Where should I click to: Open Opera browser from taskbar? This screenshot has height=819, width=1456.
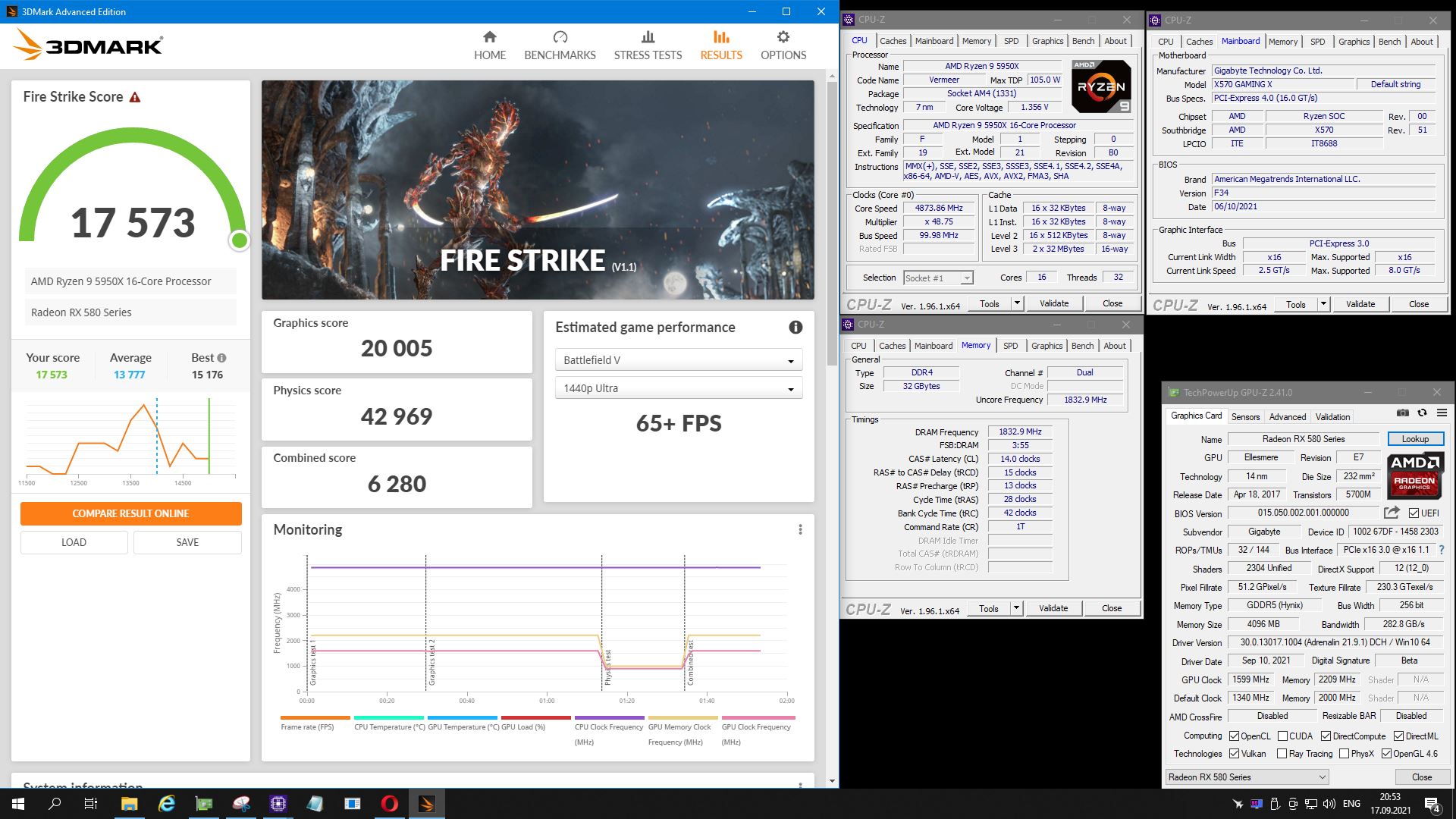390,804
